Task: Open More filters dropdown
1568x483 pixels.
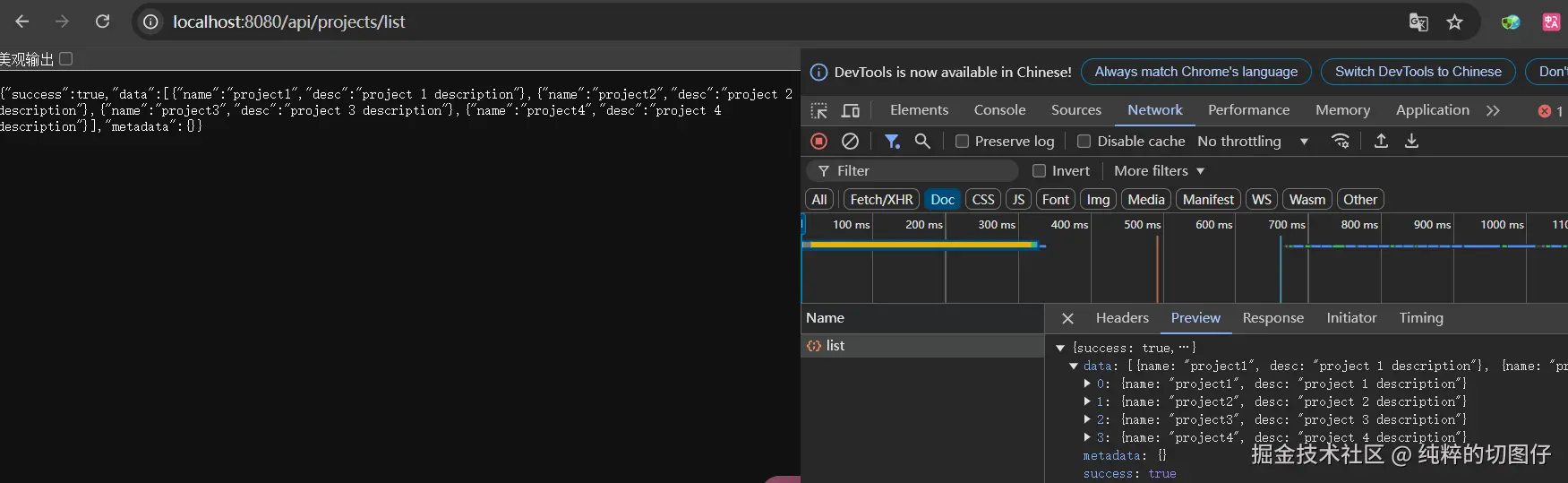Action: [1160, 171]
